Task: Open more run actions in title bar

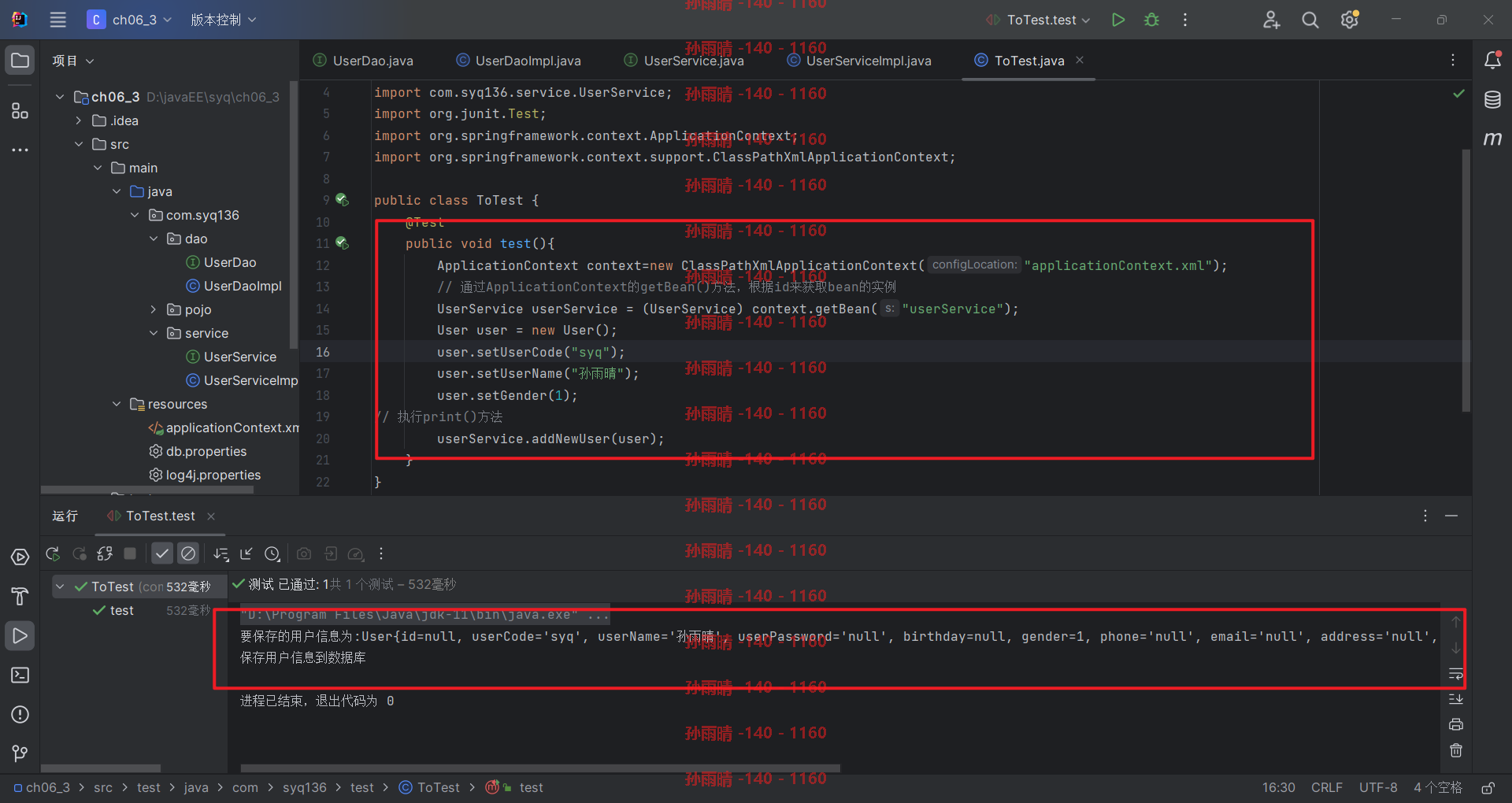Action: click(x=1185, y=20)
